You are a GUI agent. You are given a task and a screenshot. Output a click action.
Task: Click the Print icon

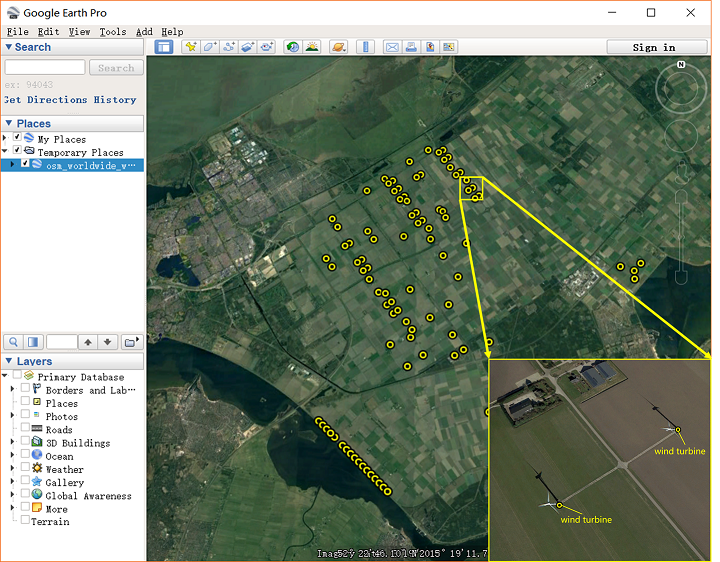tap(411, 47)
